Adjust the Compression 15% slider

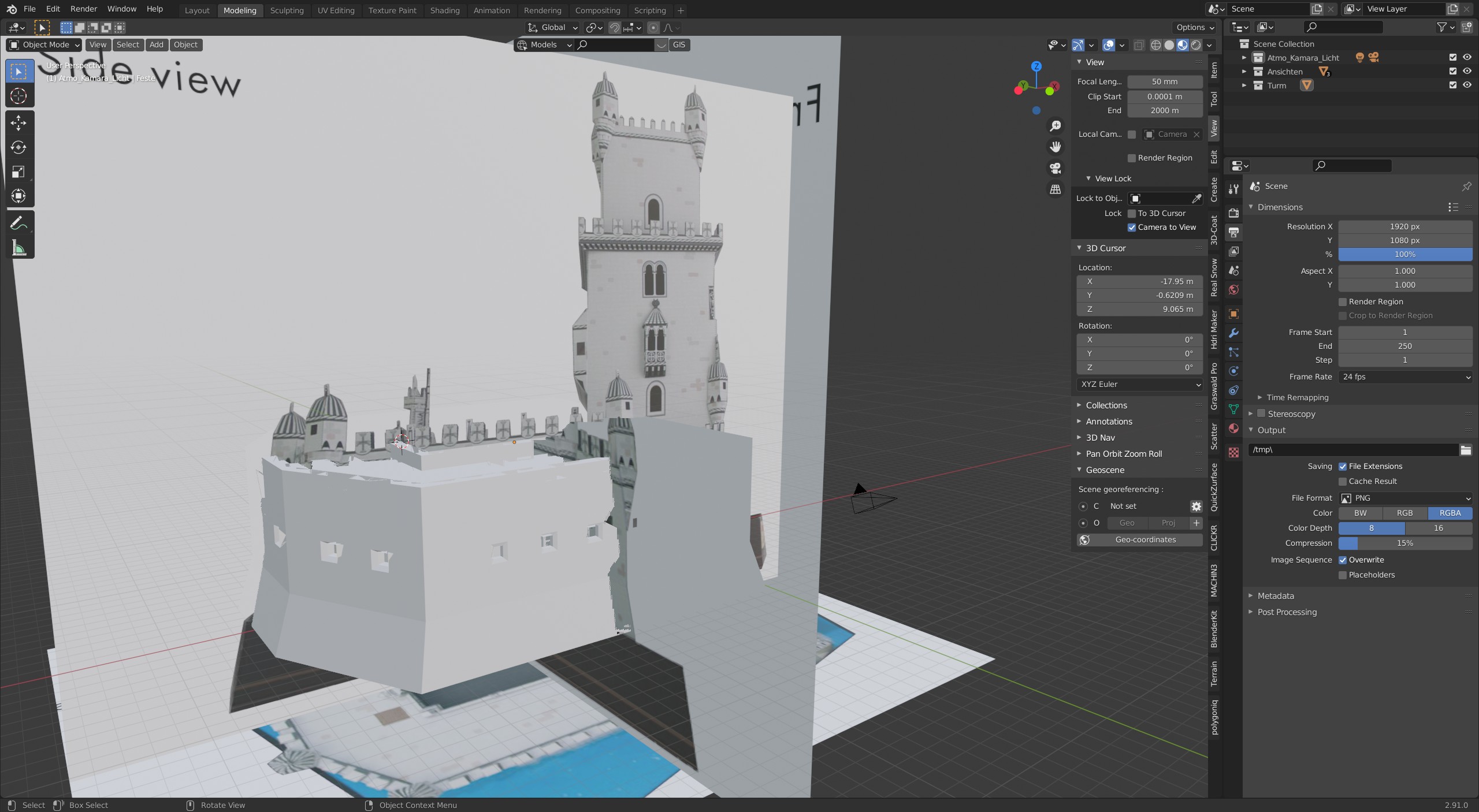(x=1405, y=543)
